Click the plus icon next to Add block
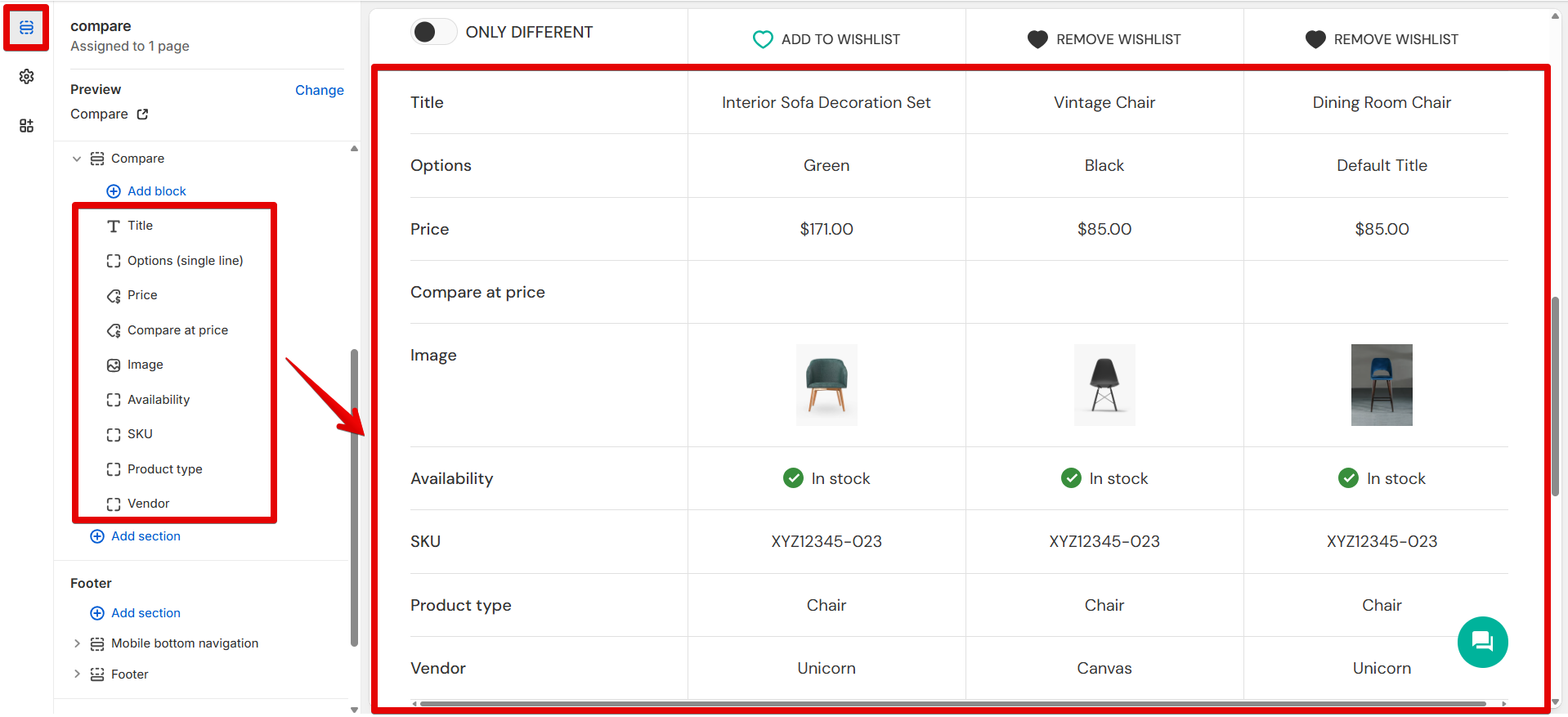 click(114, 191)
